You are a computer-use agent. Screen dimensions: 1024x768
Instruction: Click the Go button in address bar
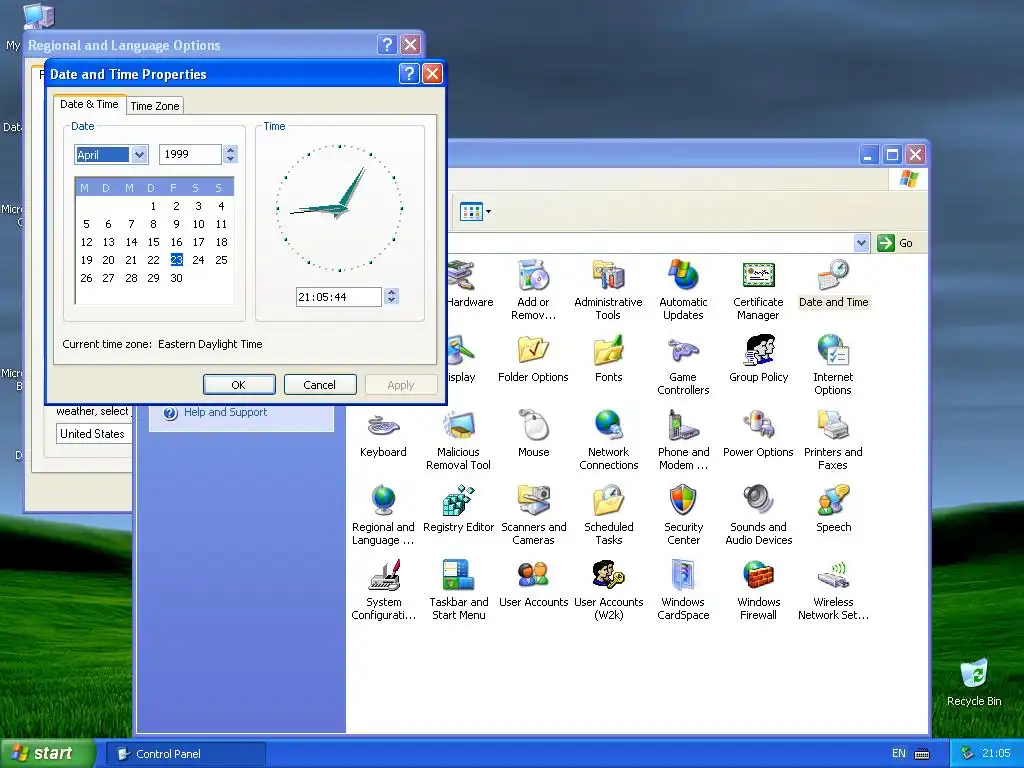[895, 243]
